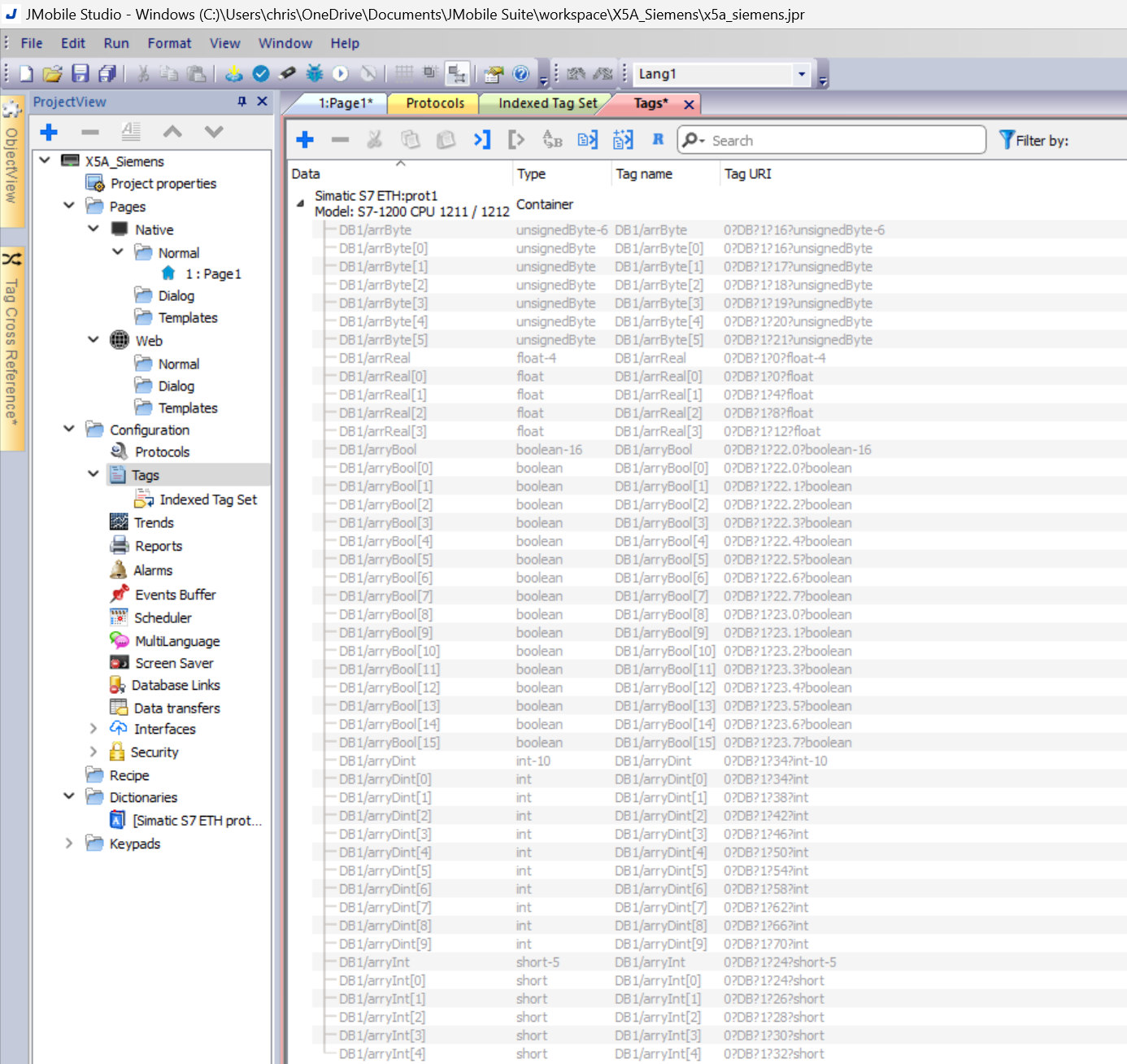The width and height of the screenshot is (1127, 1064).
Task: Collapse the Configuration tree node
Action: point(69,429)
